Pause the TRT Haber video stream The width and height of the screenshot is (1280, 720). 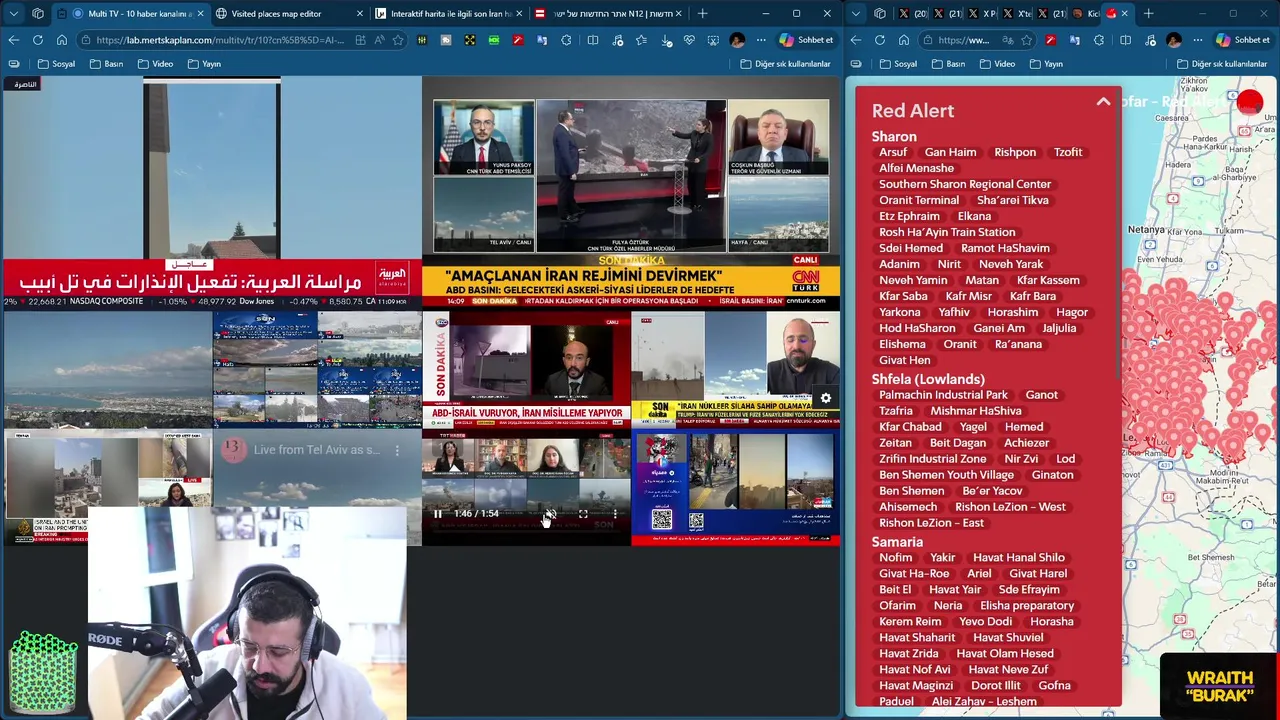(x=437, y=514)
